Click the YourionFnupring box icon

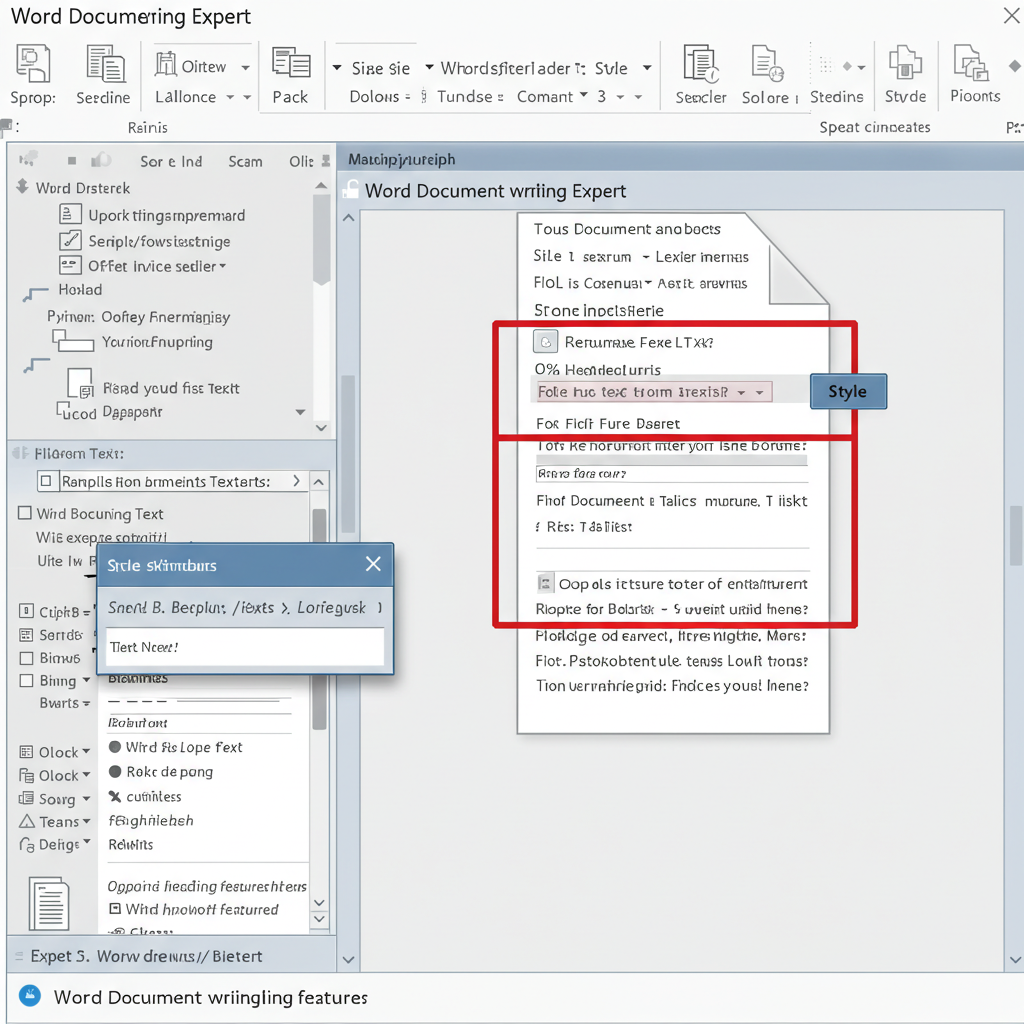[x=72, y=341]
